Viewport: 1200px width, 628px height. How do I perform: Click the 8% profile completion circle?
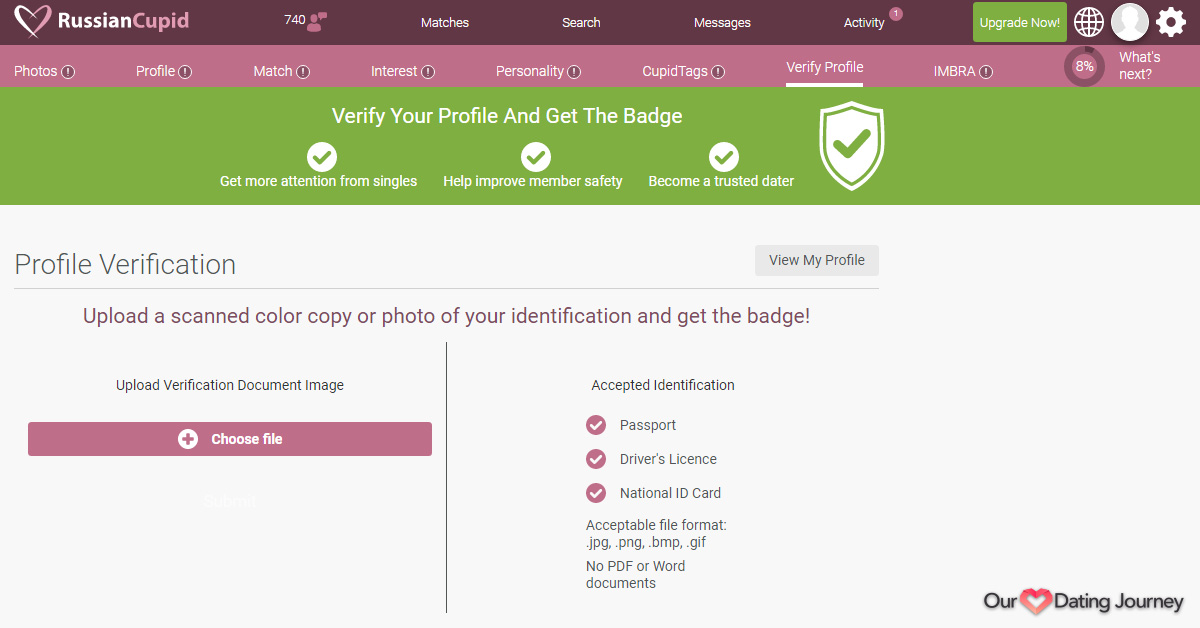point(1084,67)
